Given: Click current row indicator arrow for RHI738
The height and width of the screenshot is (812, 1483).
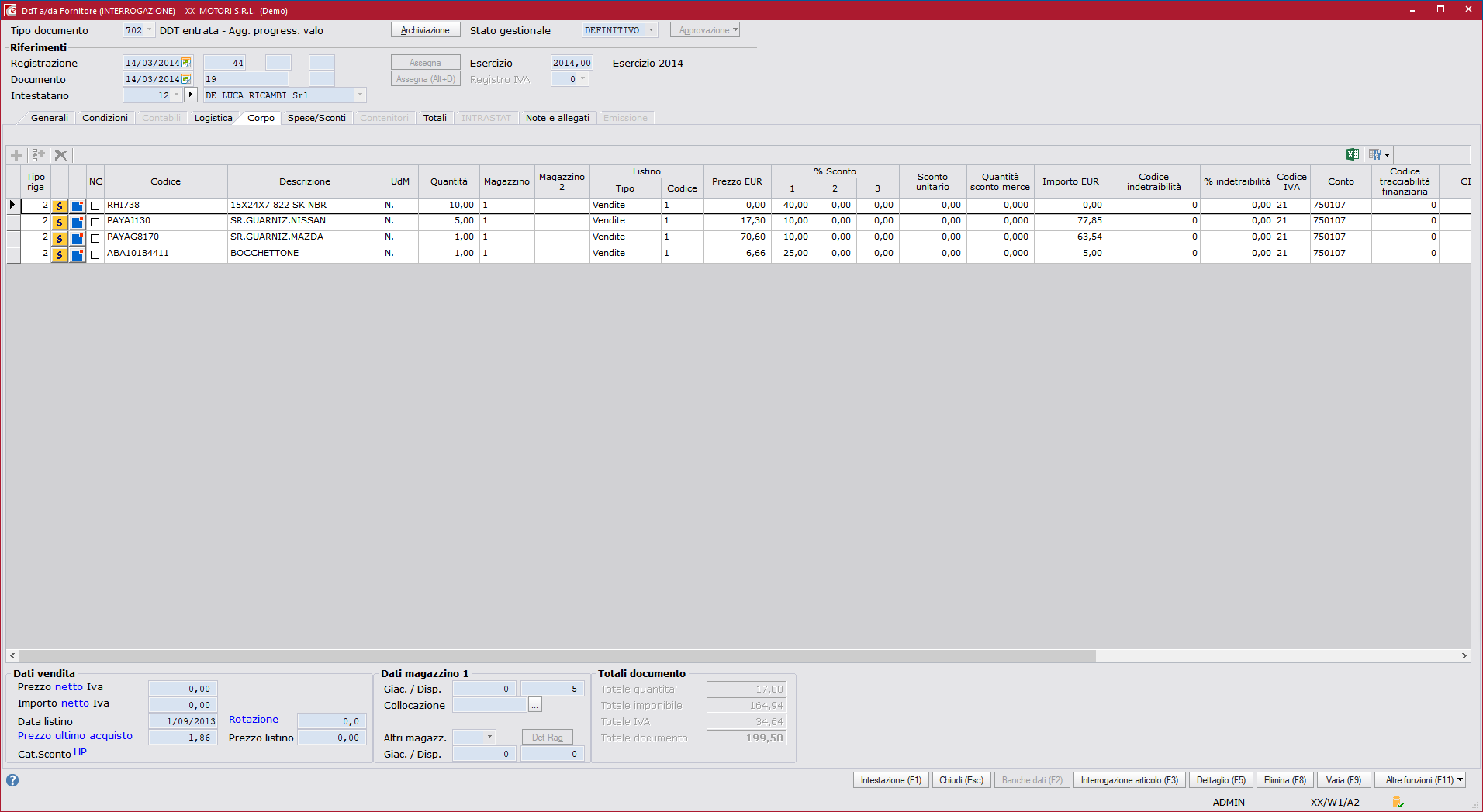Looking at the screenshot, I should pos(12,206).
